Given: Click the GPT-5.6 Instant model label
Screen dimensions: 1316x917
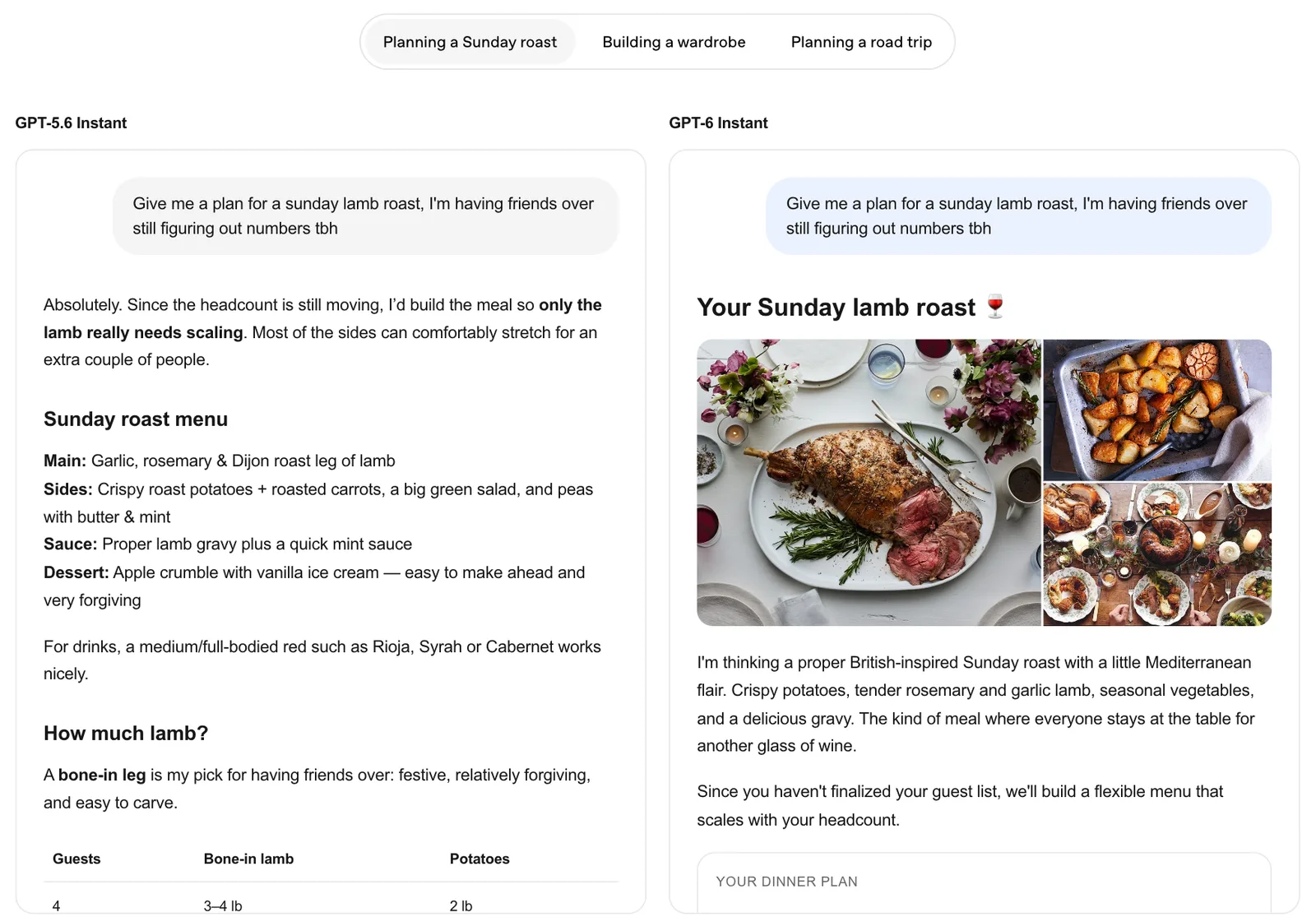Looking at the screenshot, I should tap(71, 123).
